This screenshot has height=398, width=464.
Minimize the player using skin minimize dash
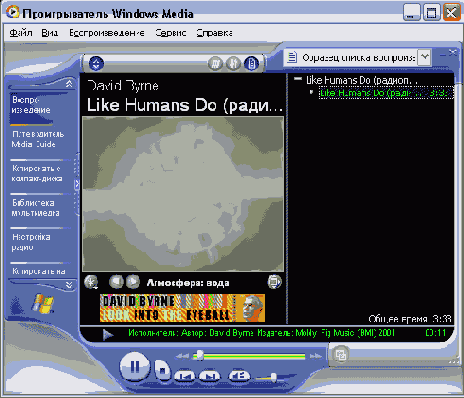442,54
